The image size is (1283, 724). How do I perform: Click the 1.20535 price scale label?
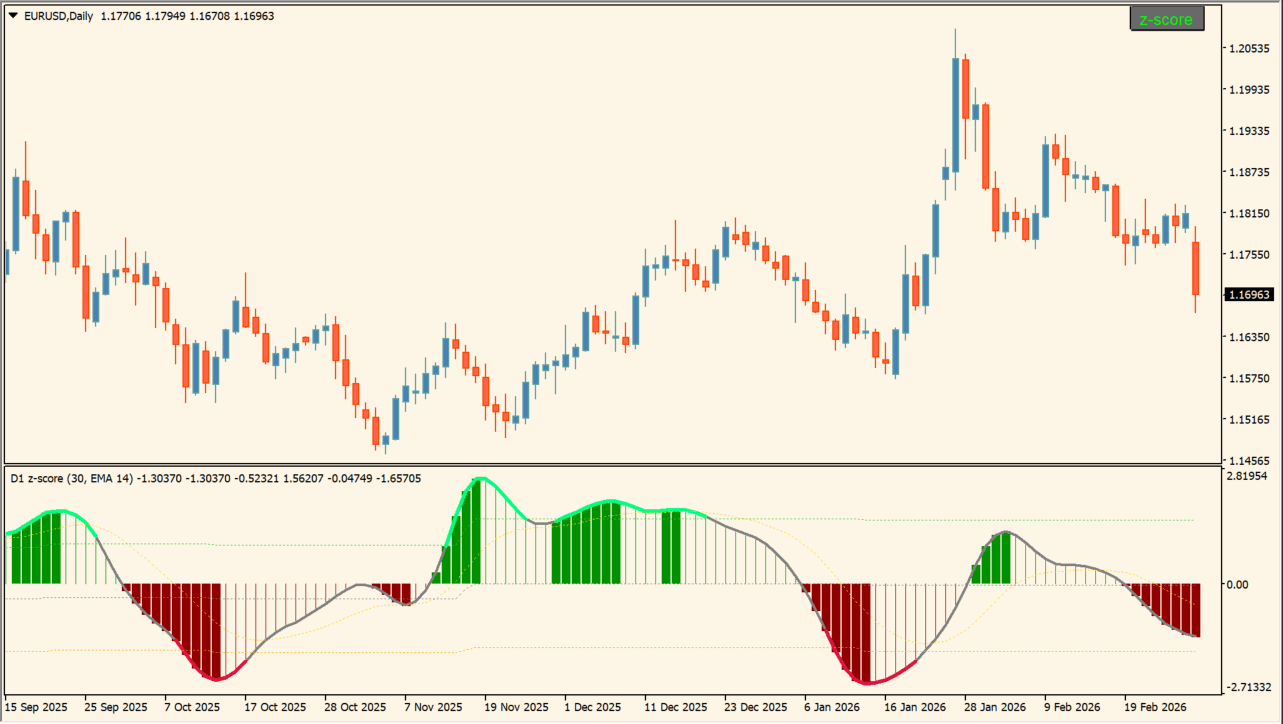pos(1248,49)
